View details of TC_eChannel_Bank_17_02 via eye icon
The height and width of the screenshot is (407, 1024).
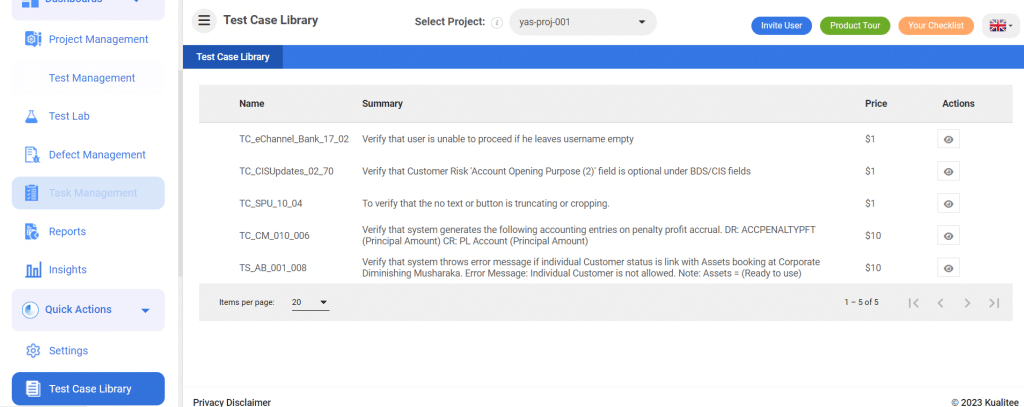(948, 139)
